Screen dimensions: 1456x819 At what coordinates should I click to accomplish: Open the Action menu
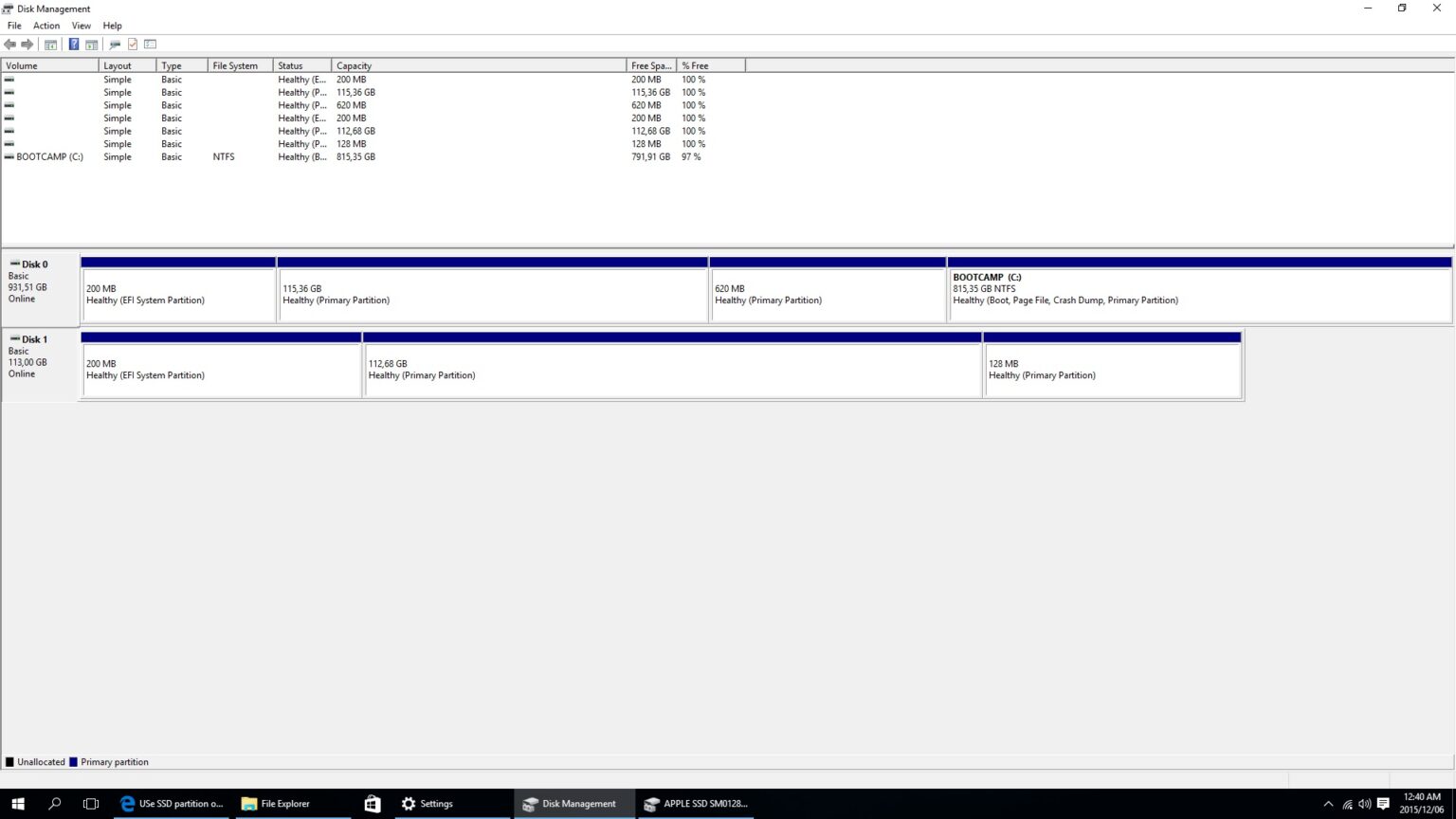(x=45, y=26)
